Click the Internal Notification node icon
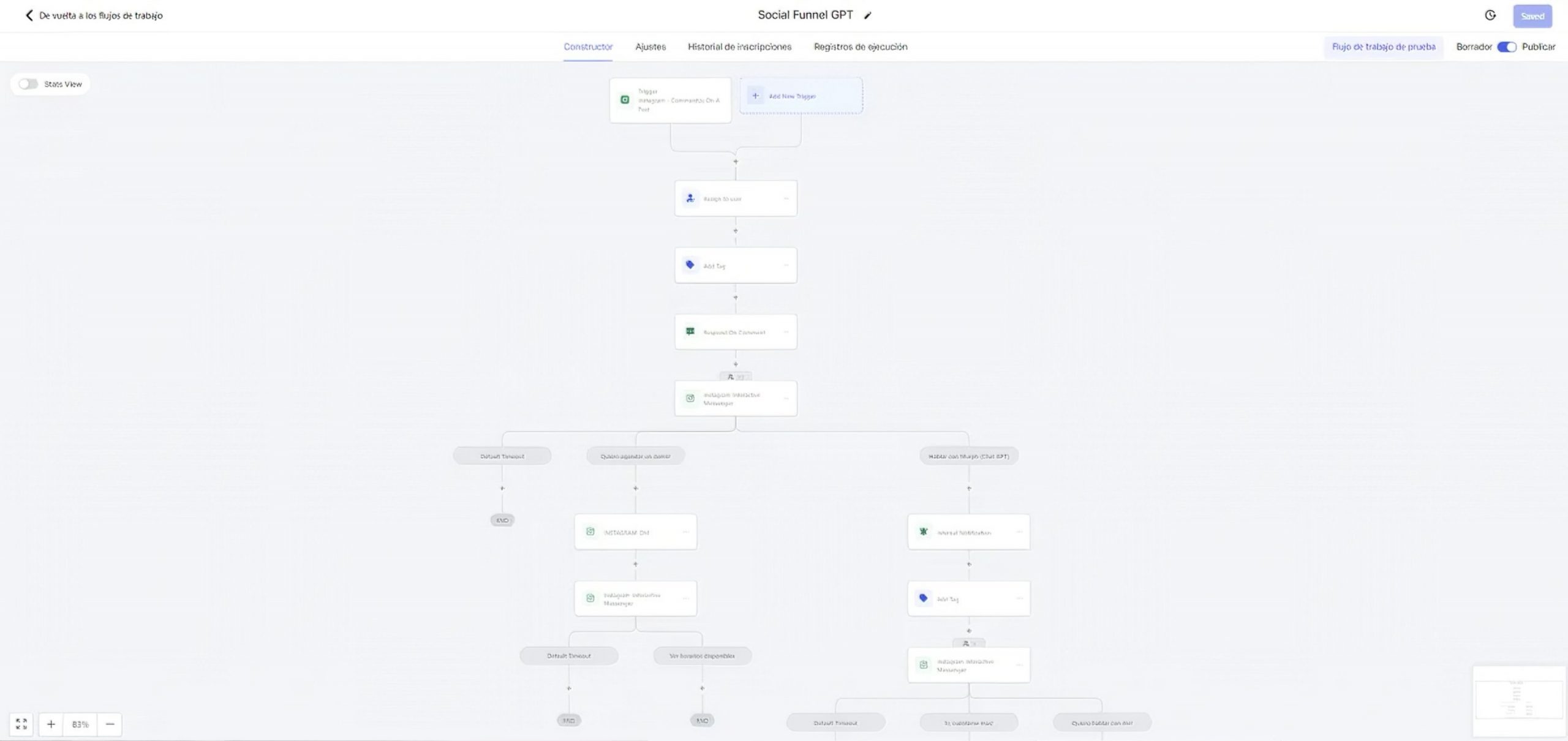This screenshot has height=741, width=1568. (923, 532)
